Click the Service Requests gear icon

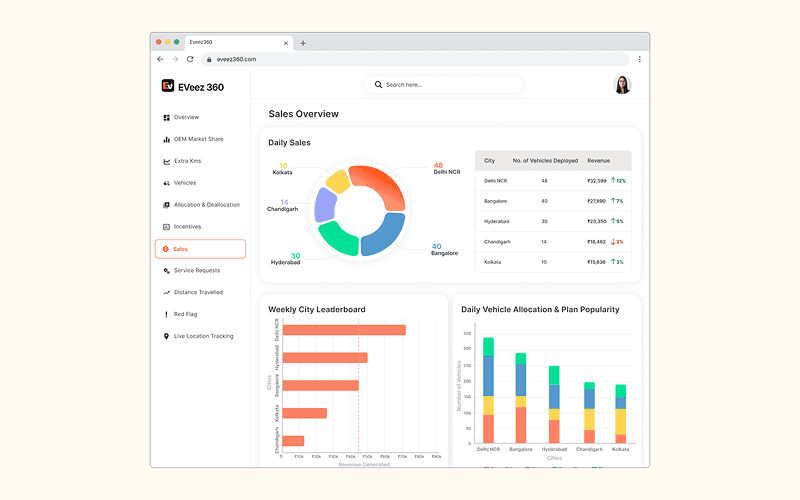[x=166, y=271]
